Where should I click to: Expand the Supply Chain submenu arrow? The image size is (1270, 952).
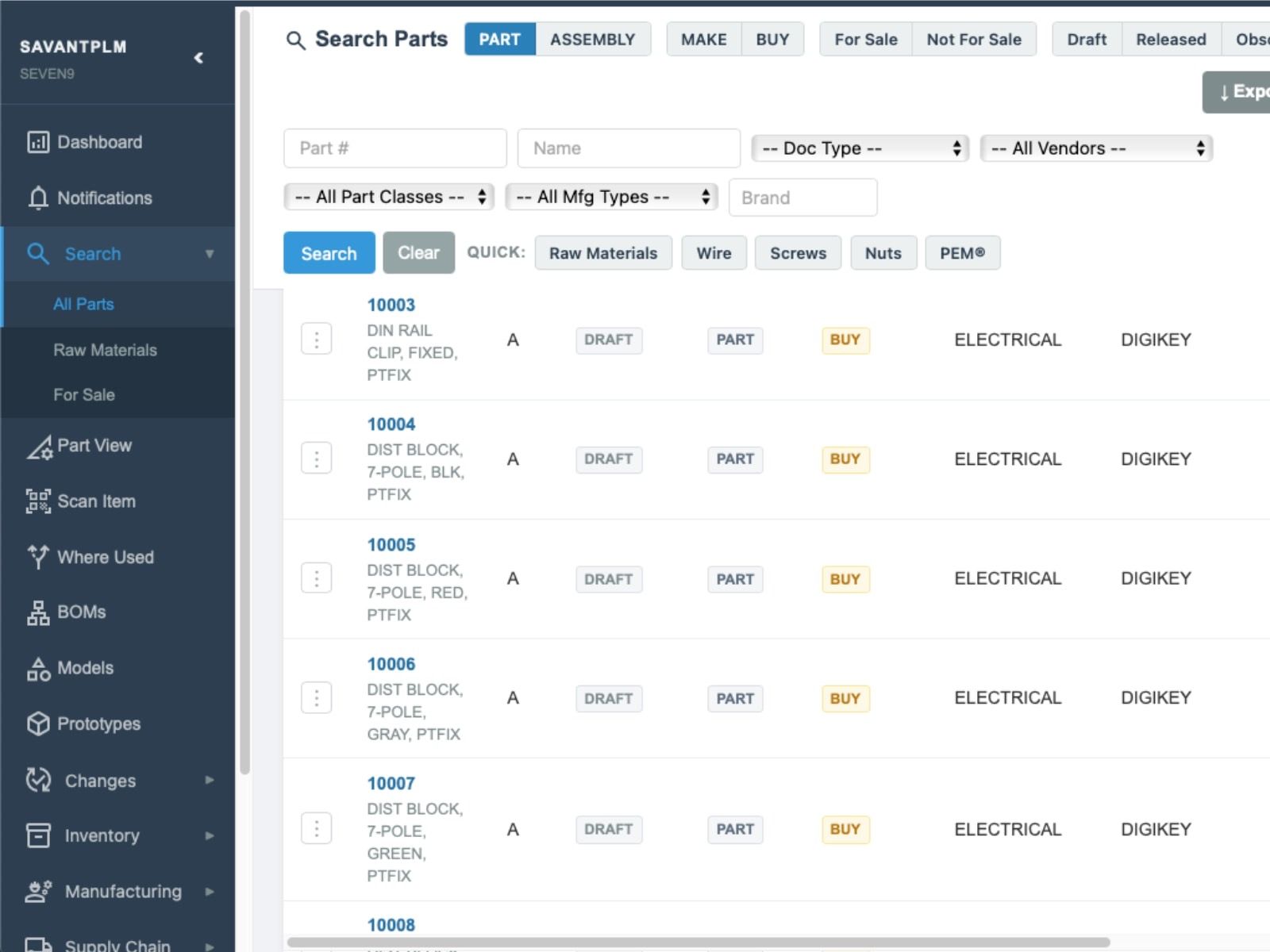click(210, 946)
